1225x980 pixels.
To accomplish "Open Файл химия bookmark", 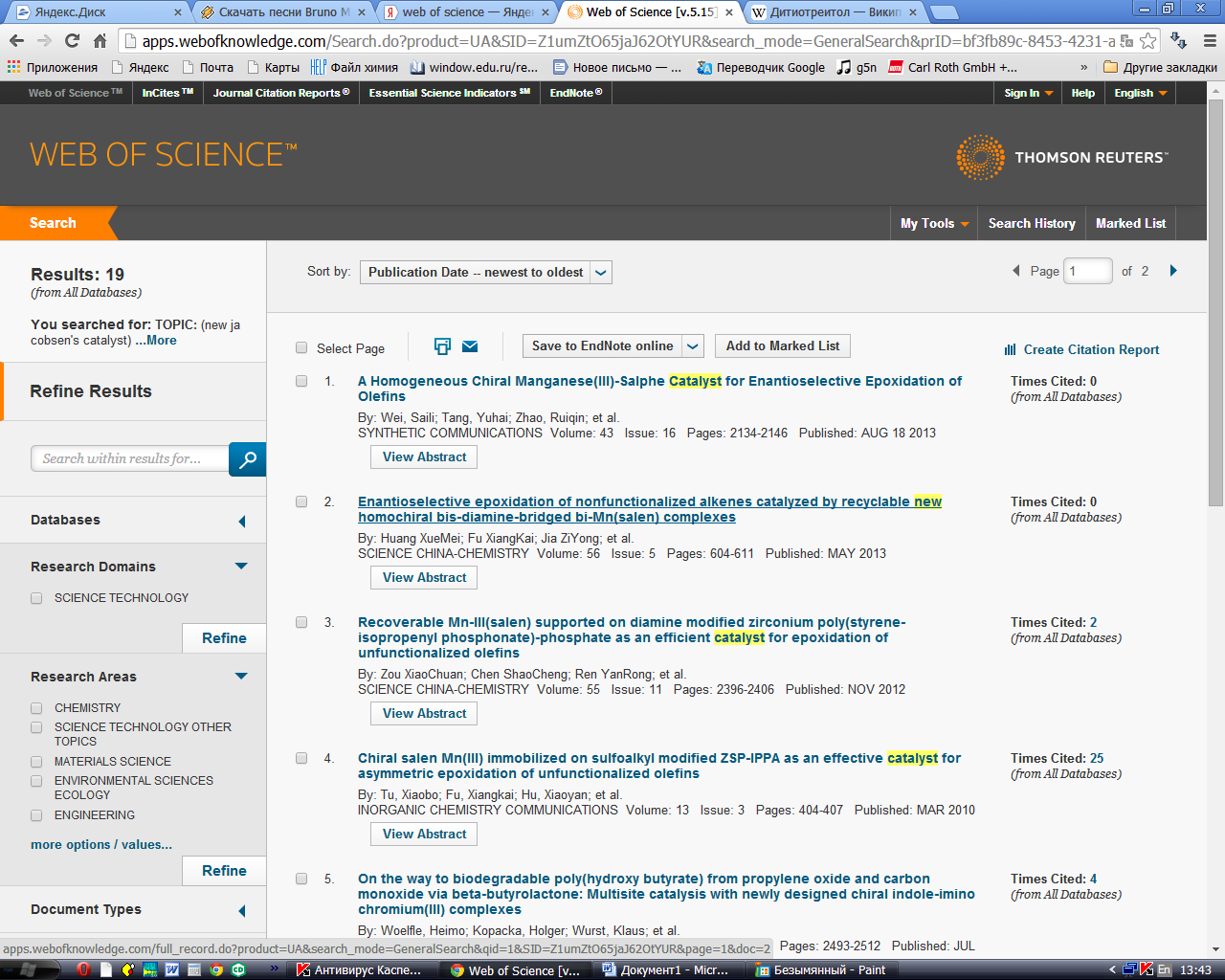I will click(354, 67).
